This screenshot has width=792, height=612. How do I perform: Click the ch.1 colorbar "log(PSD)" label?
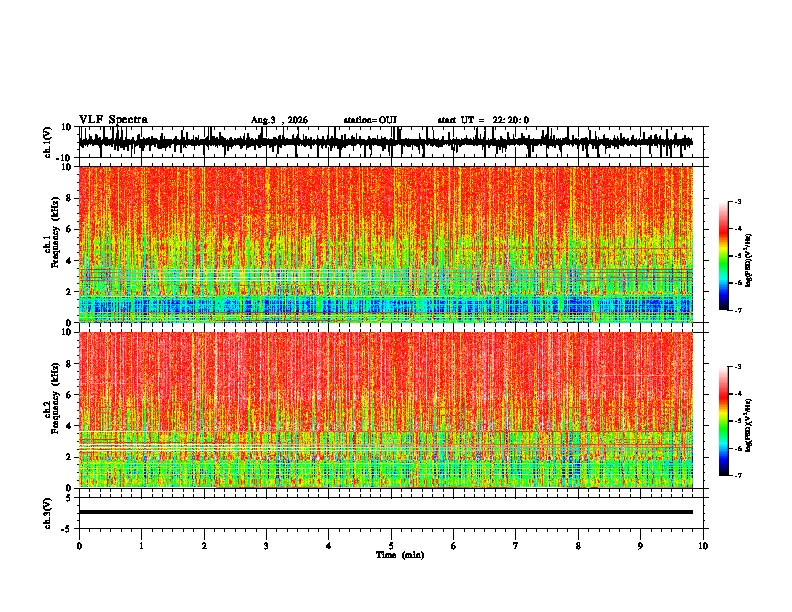coord(749,261)
